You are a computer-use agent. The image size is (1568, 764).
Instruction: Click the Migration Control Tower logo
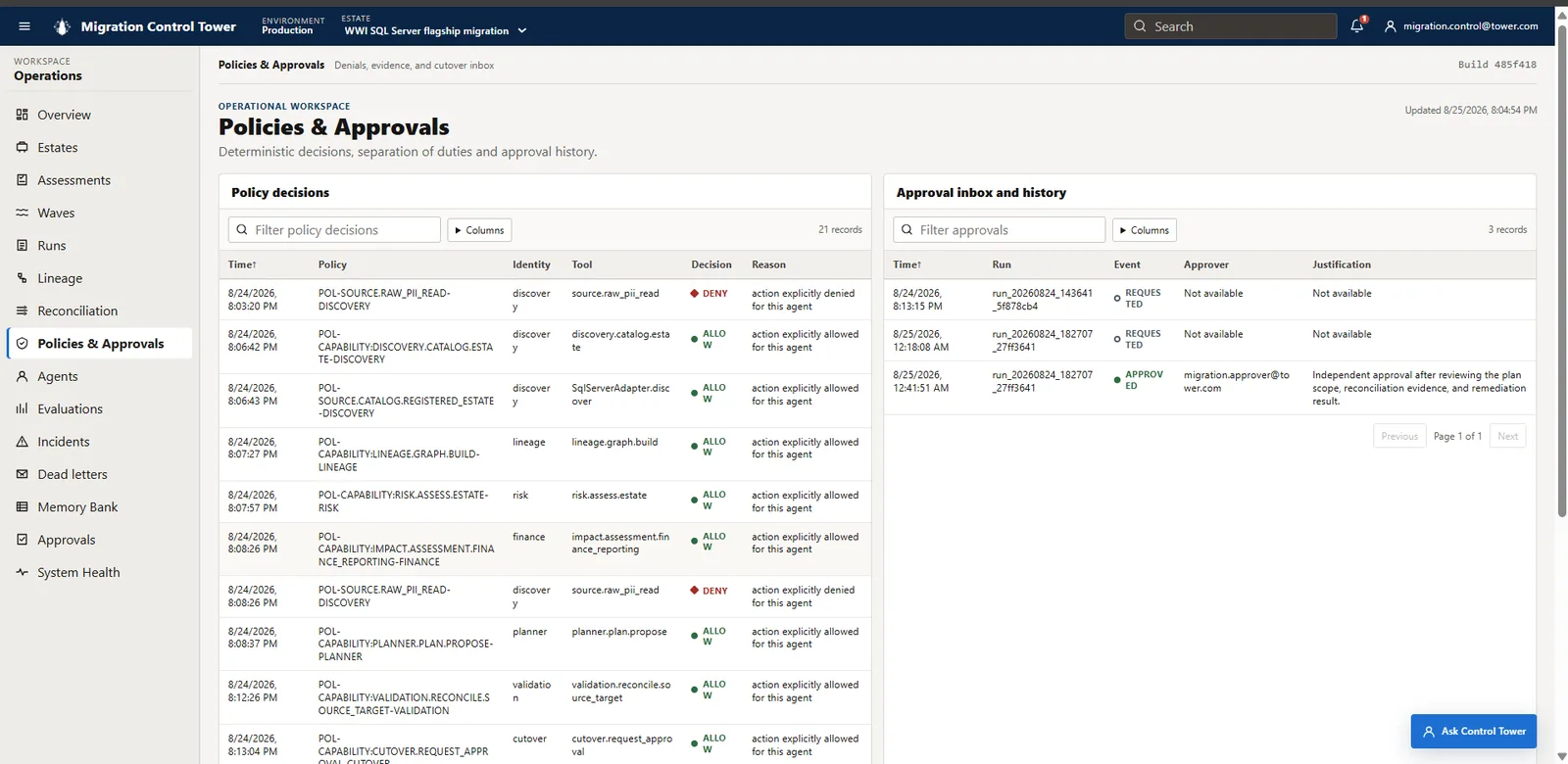coord(63,26)
